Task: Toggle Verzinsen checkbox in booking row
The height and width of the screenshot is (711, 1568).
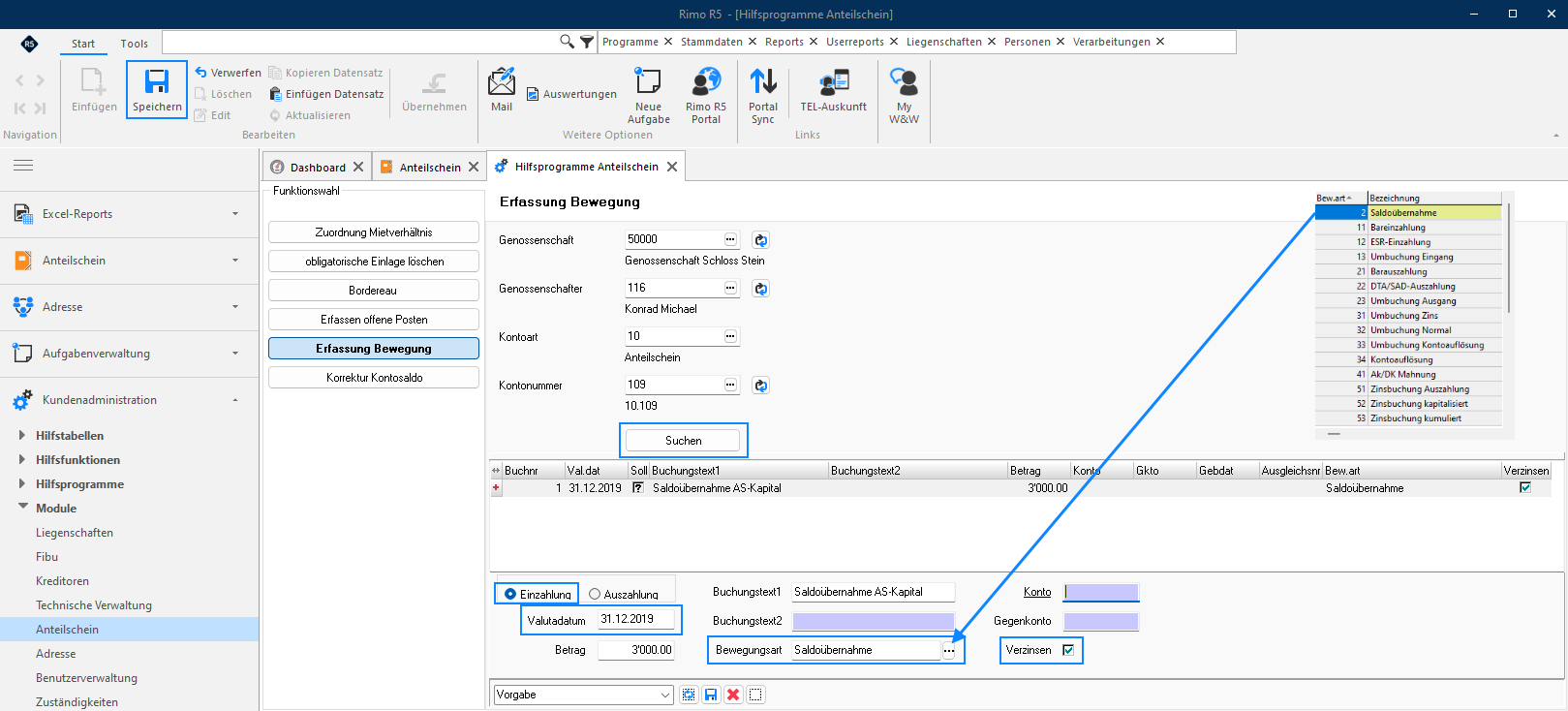Action: click(x=1525, y=487)
